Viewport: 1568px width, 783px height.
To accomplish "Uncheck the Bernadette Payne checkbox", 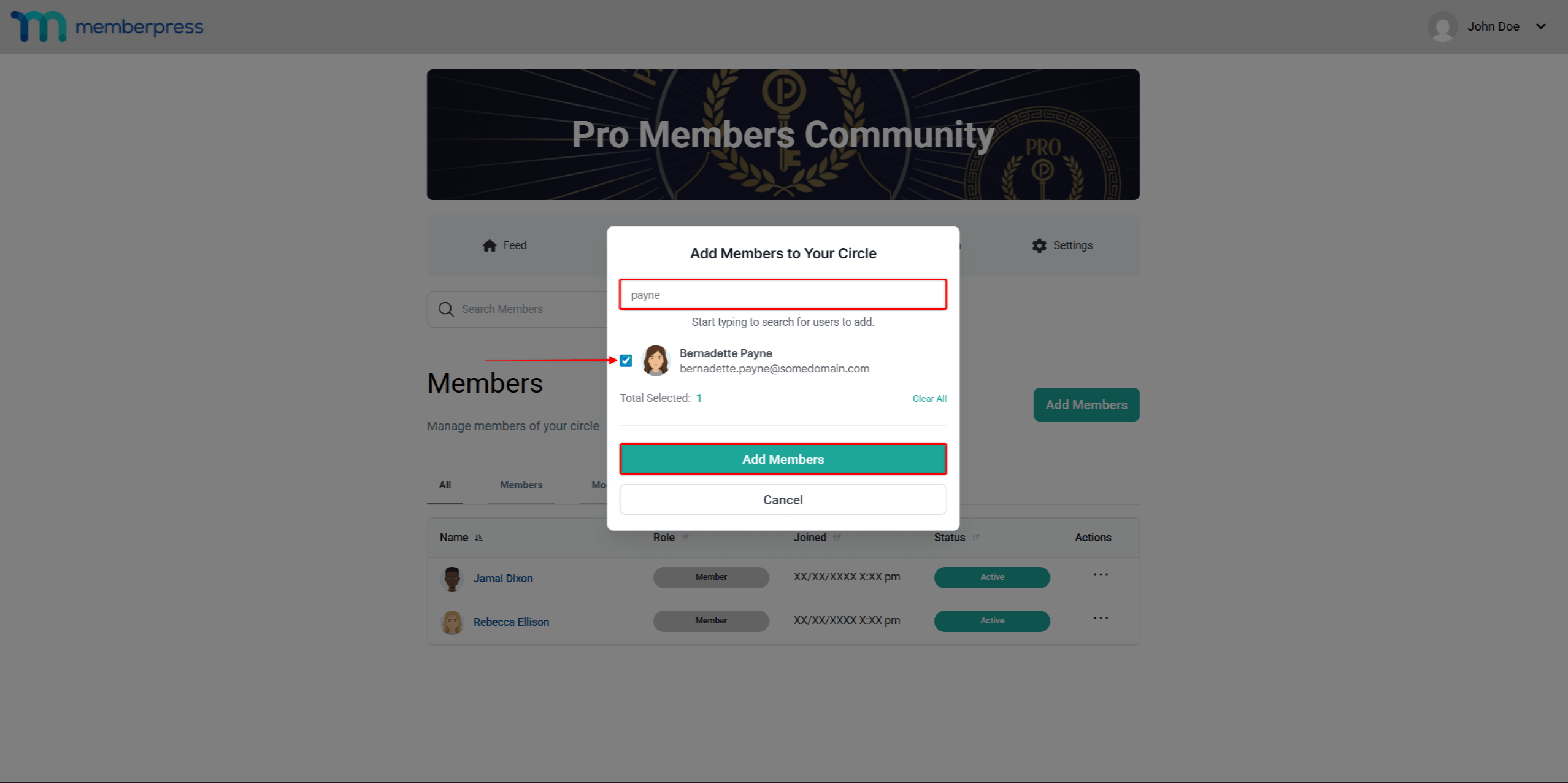I will point(626,361).
